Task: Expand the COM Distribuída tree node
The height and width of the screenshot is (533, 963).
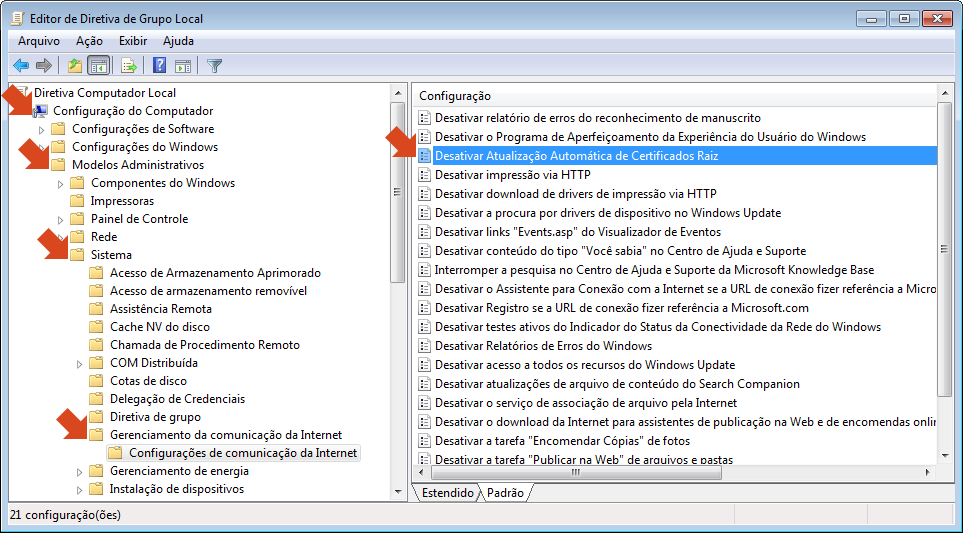Action: tap(80, 364)
